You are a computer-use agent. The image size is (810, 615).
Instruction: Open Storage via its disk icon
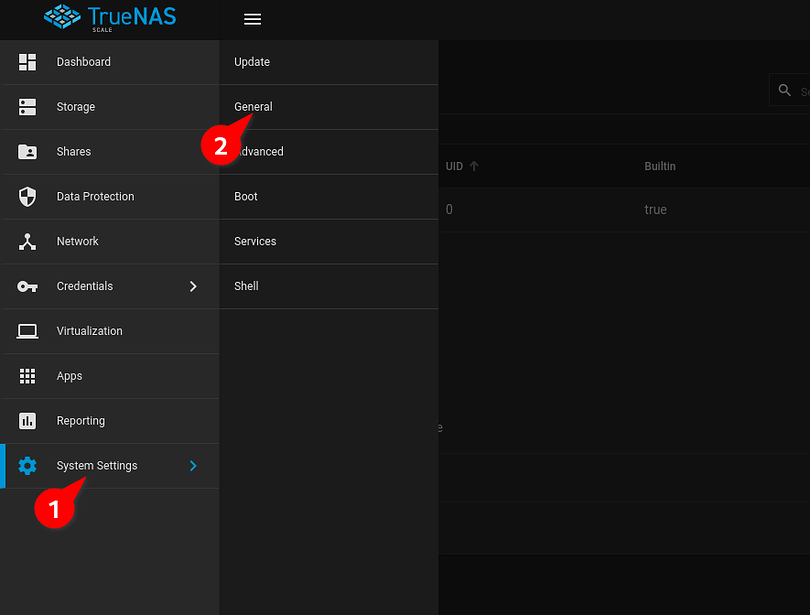(x=27, y=107)
